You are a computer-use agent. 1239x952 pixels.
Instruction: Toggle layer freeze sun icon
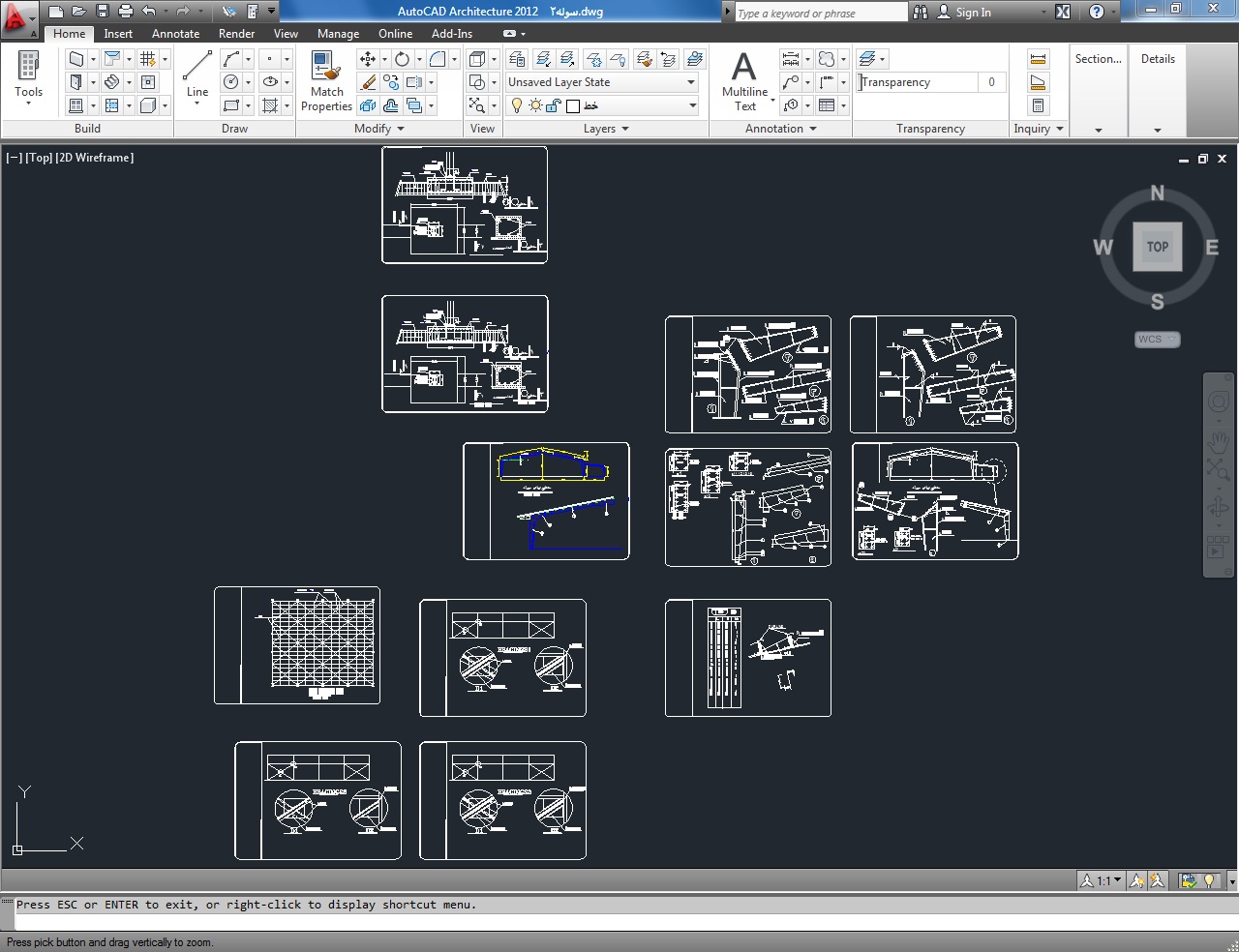pos(535,105)
